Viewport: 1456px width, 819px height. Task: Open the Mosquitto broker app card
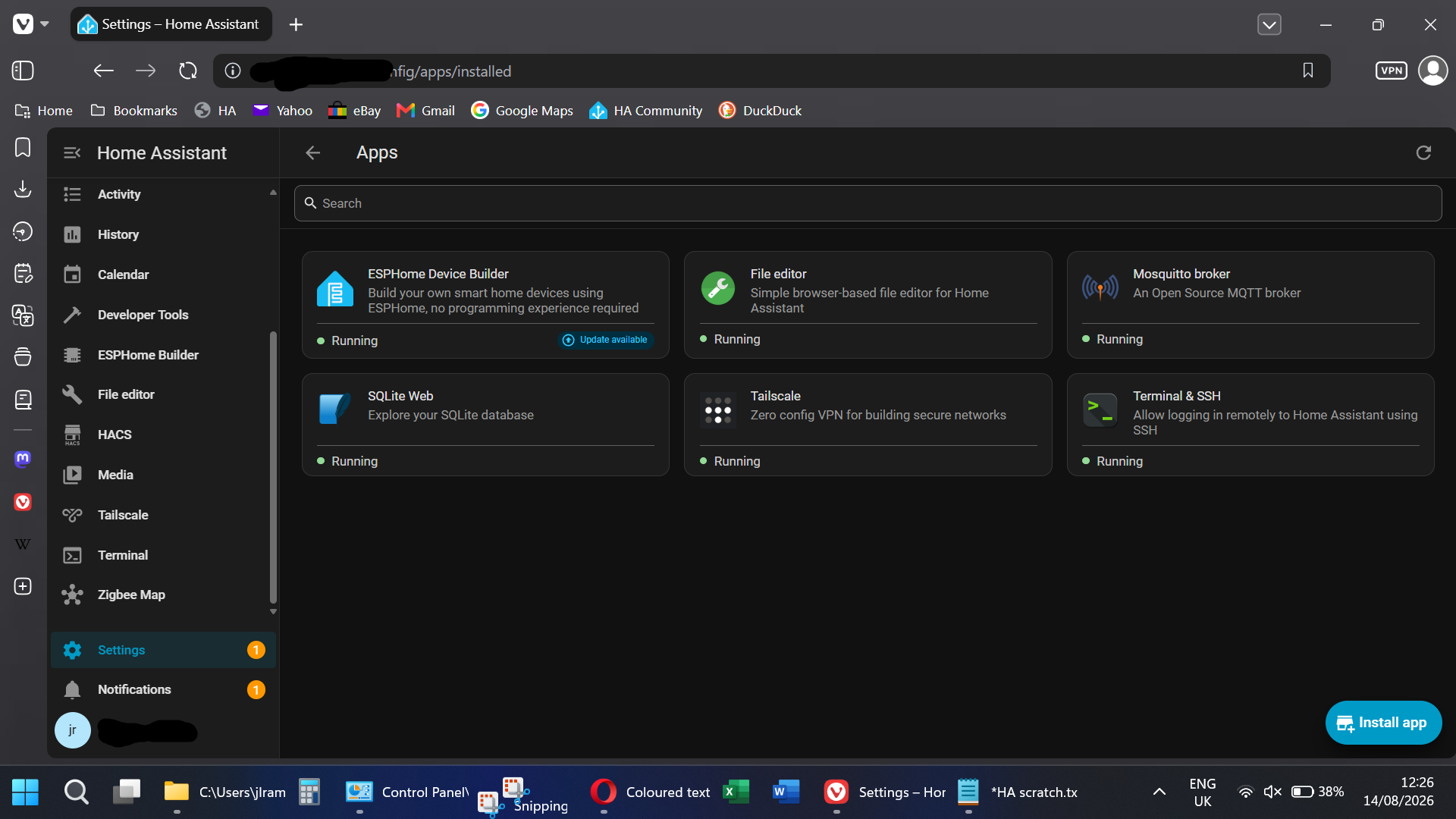click(1250, 305)
